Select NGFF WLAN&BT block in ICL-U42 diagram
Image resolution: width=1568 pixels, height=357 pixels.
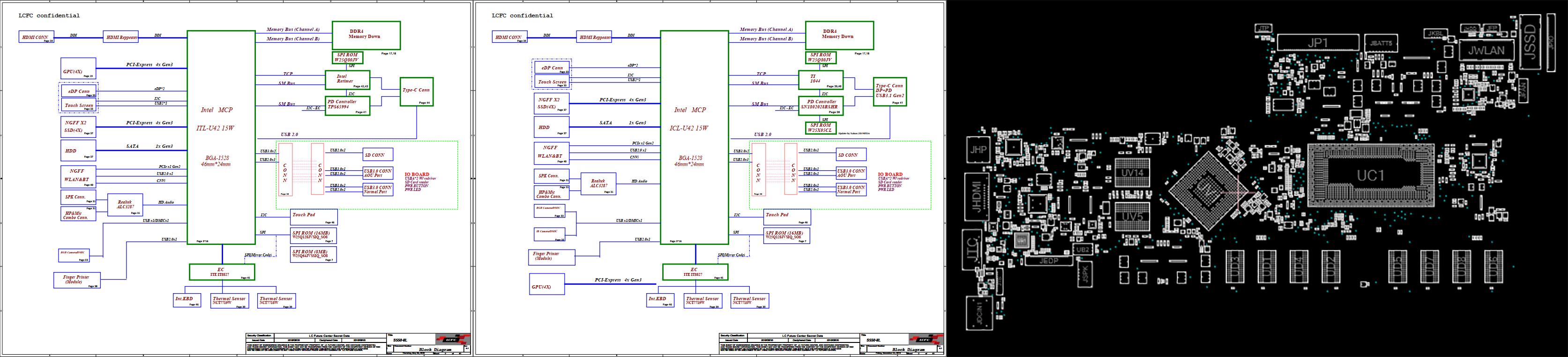tap(552, 153)
